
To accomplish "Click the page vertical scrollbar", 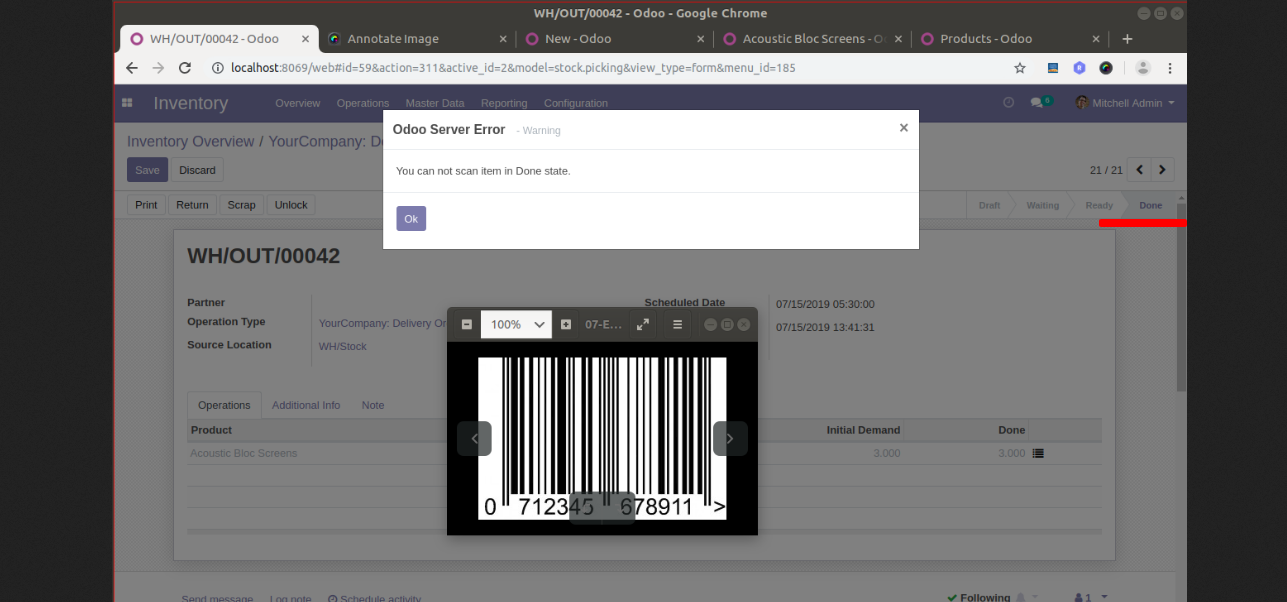I will point(1181,296).
